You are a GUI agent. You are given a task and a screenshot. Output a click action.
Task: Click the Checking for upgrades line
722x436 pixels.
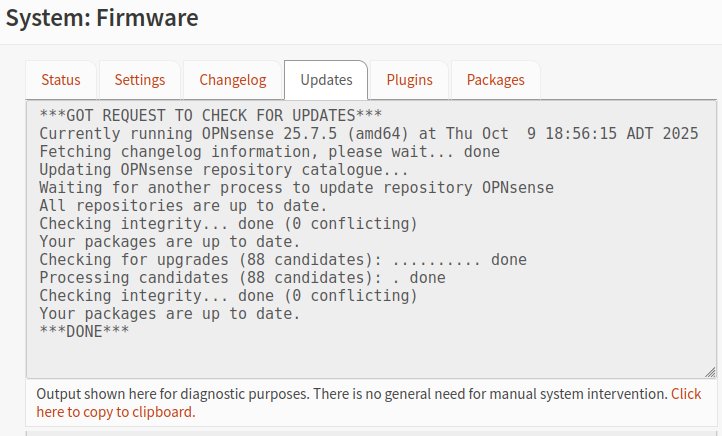(282, 260)
